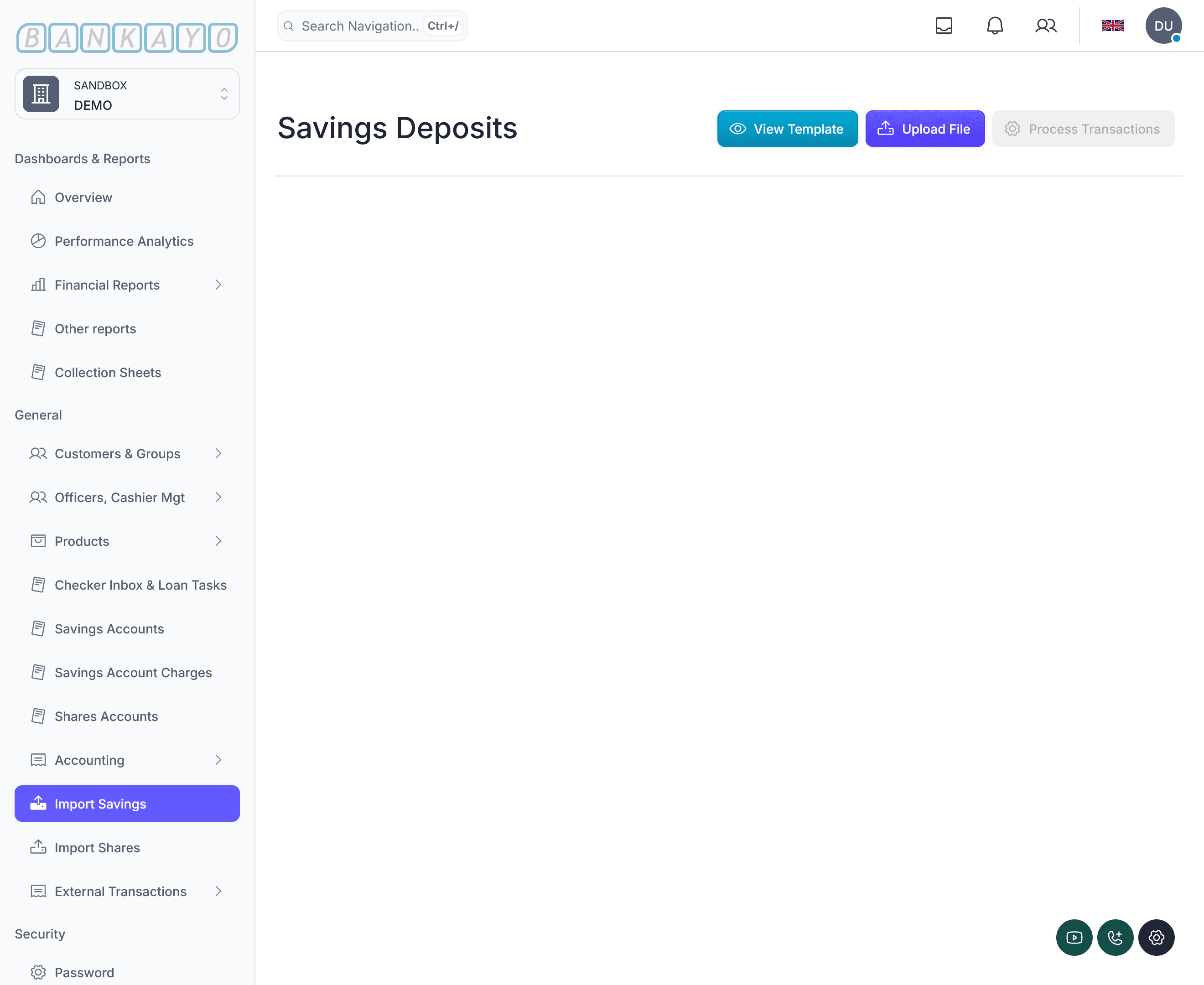Open the SANDBOX DEMO organization switcher
The width and height of the screenshot is (1204, 985).
point(127,94)
